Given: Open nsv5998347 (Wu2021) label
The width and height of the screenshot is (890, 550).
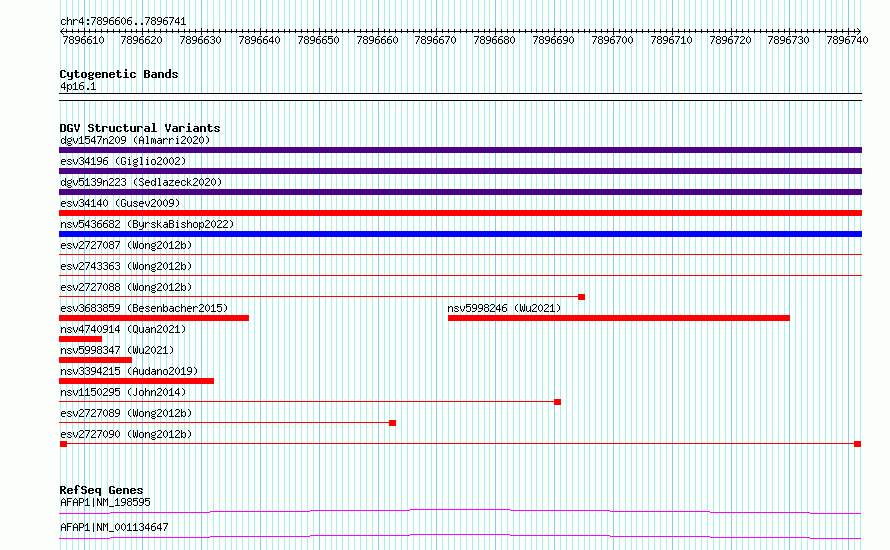Looking at the screenshot, I should pyautogui.click(x=117, y=350).
